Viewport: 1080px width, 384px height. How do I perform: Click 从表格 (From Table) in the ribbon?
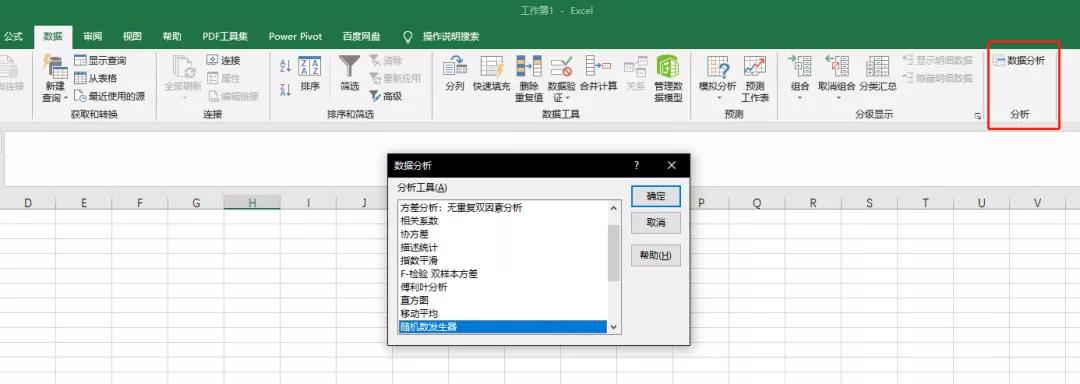coord(96,78)
